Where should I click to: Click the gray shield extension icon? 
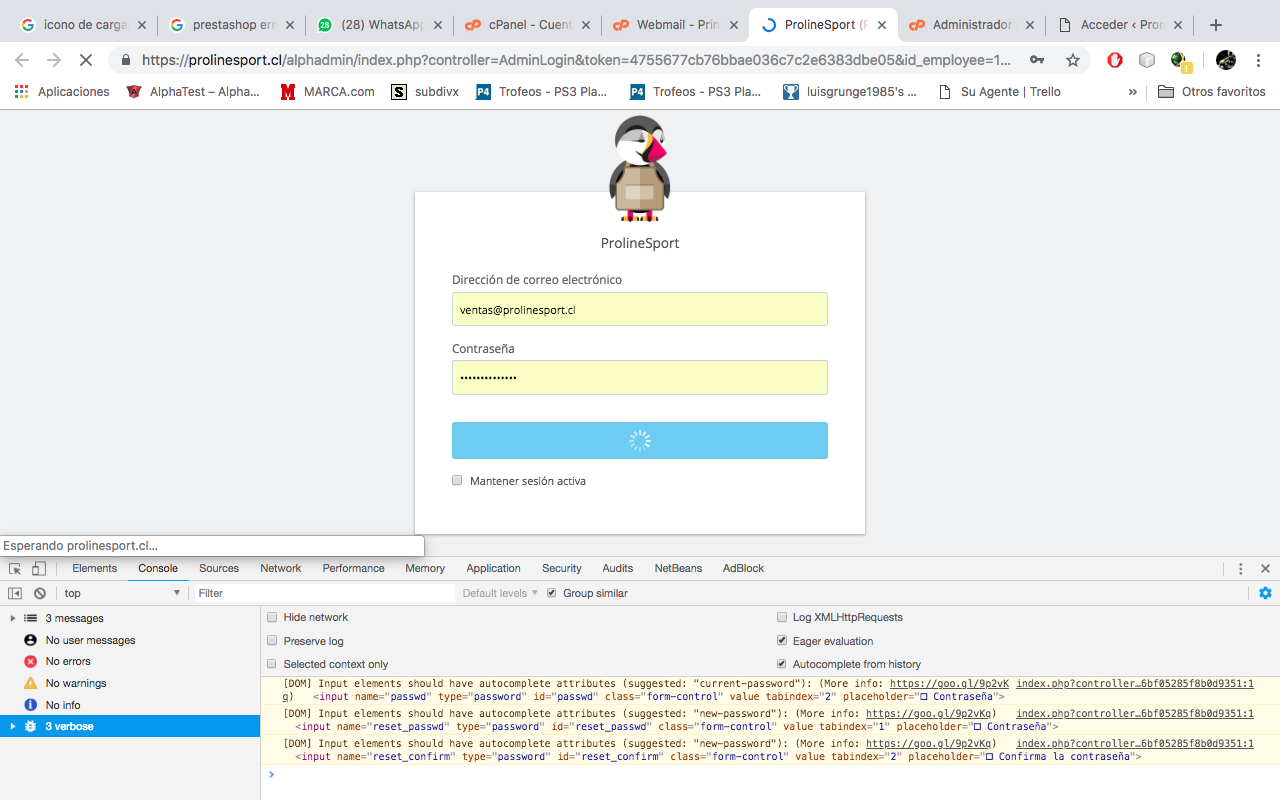pos(1147,60)
